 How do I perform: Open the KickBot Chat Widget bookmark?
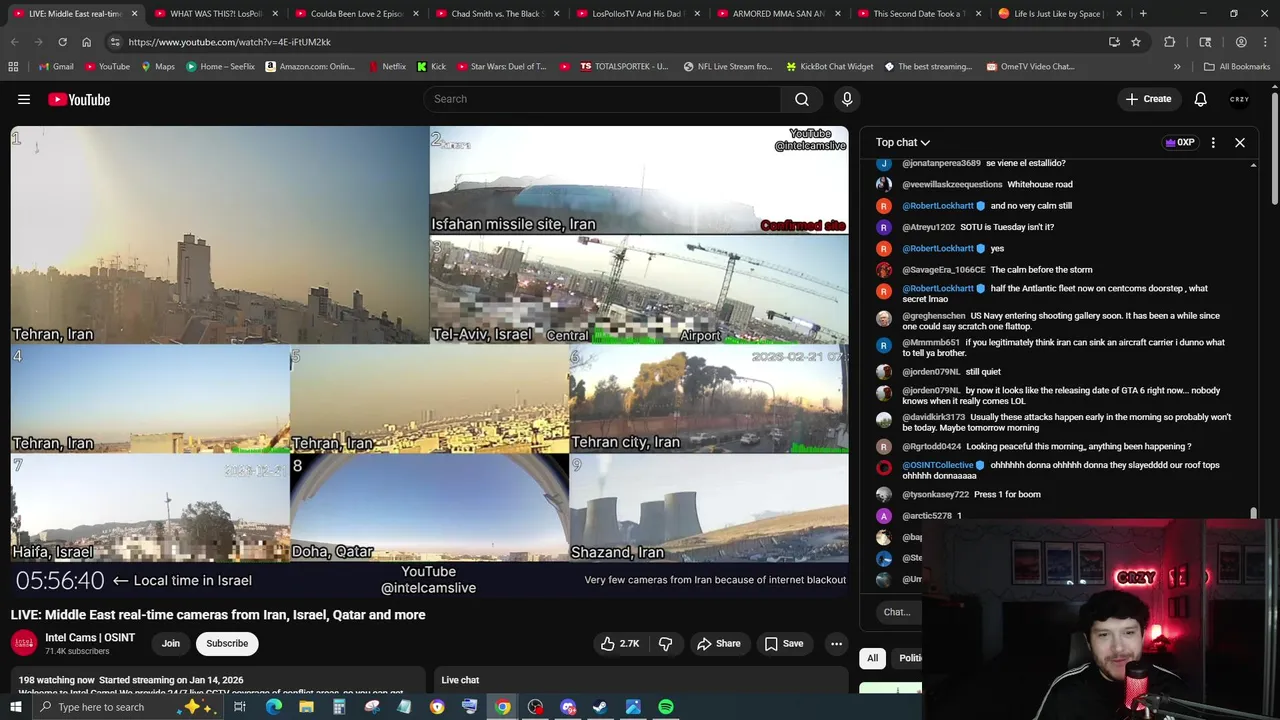coord(829,67)
